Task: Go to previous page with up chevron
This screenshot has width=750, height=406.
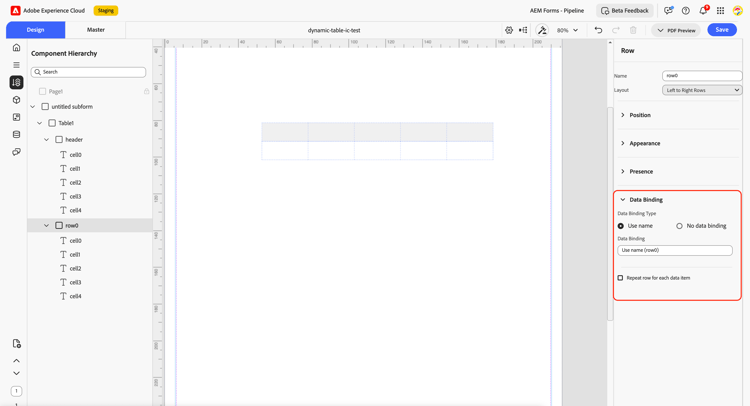Action: 16,361
